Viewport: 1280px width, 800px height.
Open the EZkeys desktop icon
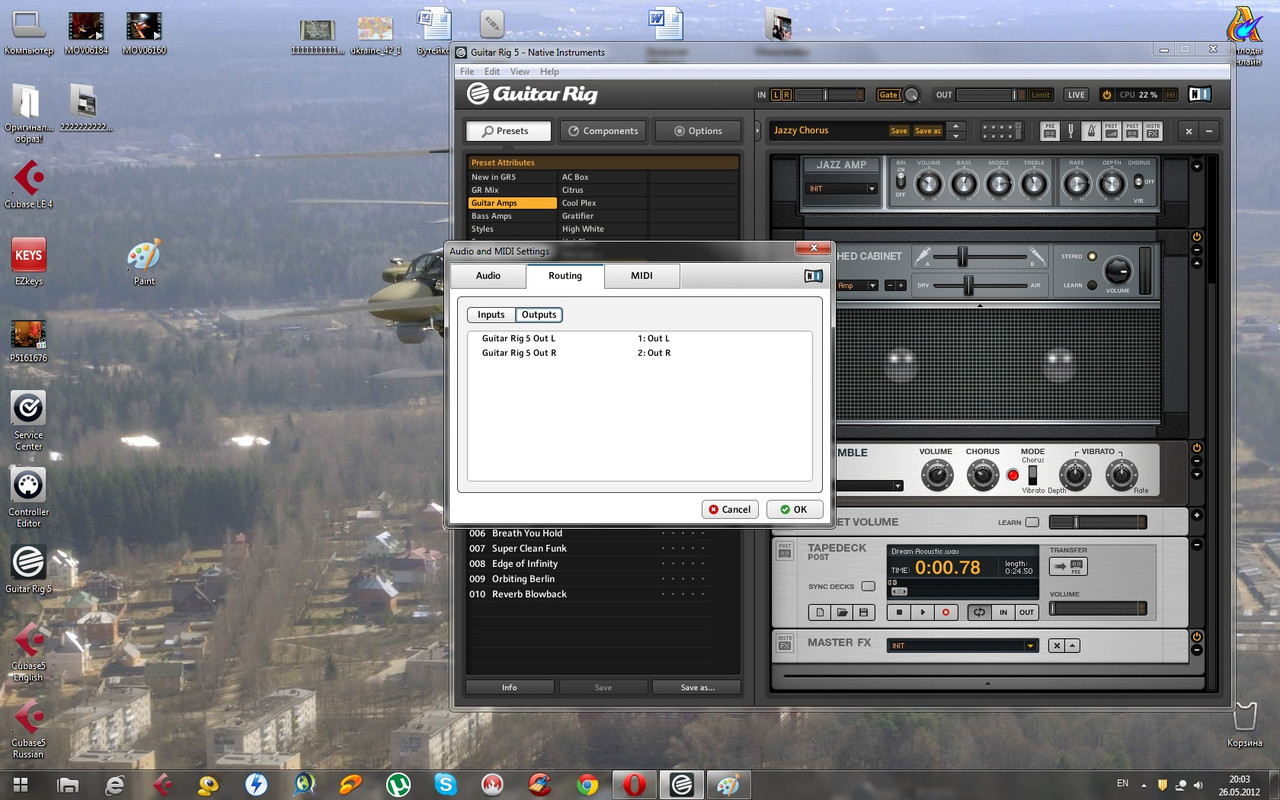click(x=28, y=262)
